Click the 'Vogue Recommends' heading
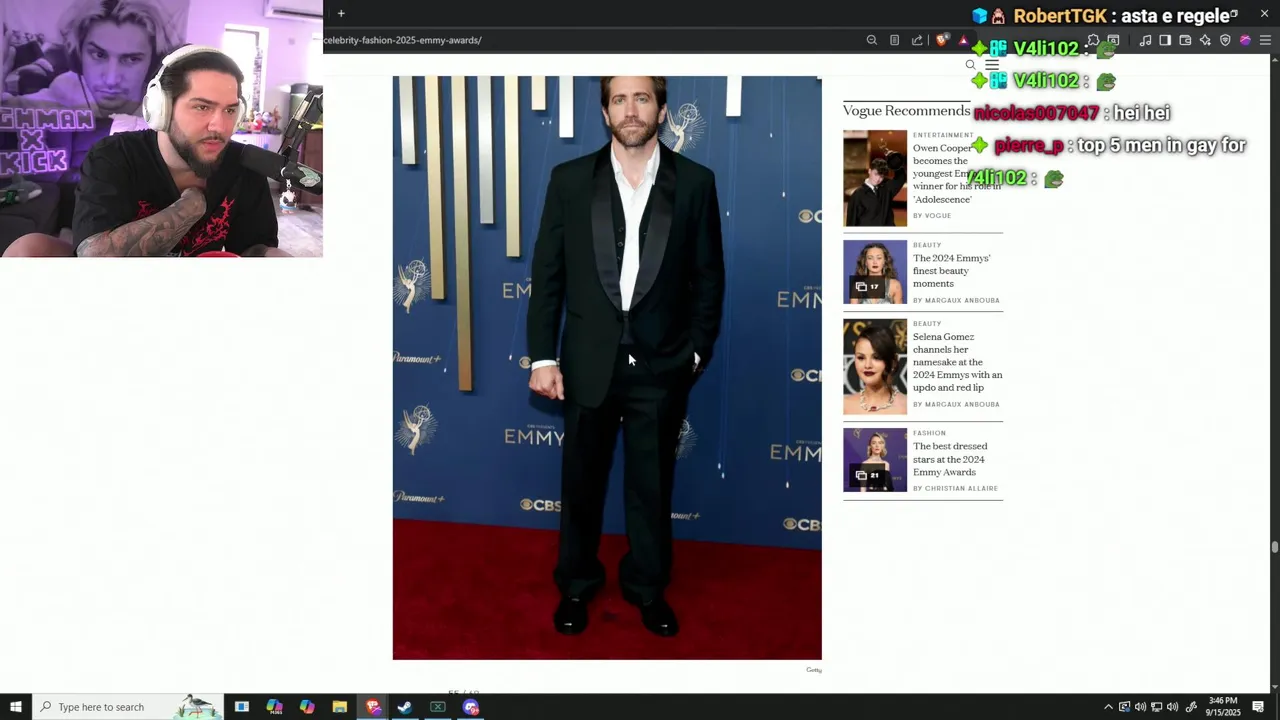The height and width of the screenshot is (720, 1280). tap(906, 111)
